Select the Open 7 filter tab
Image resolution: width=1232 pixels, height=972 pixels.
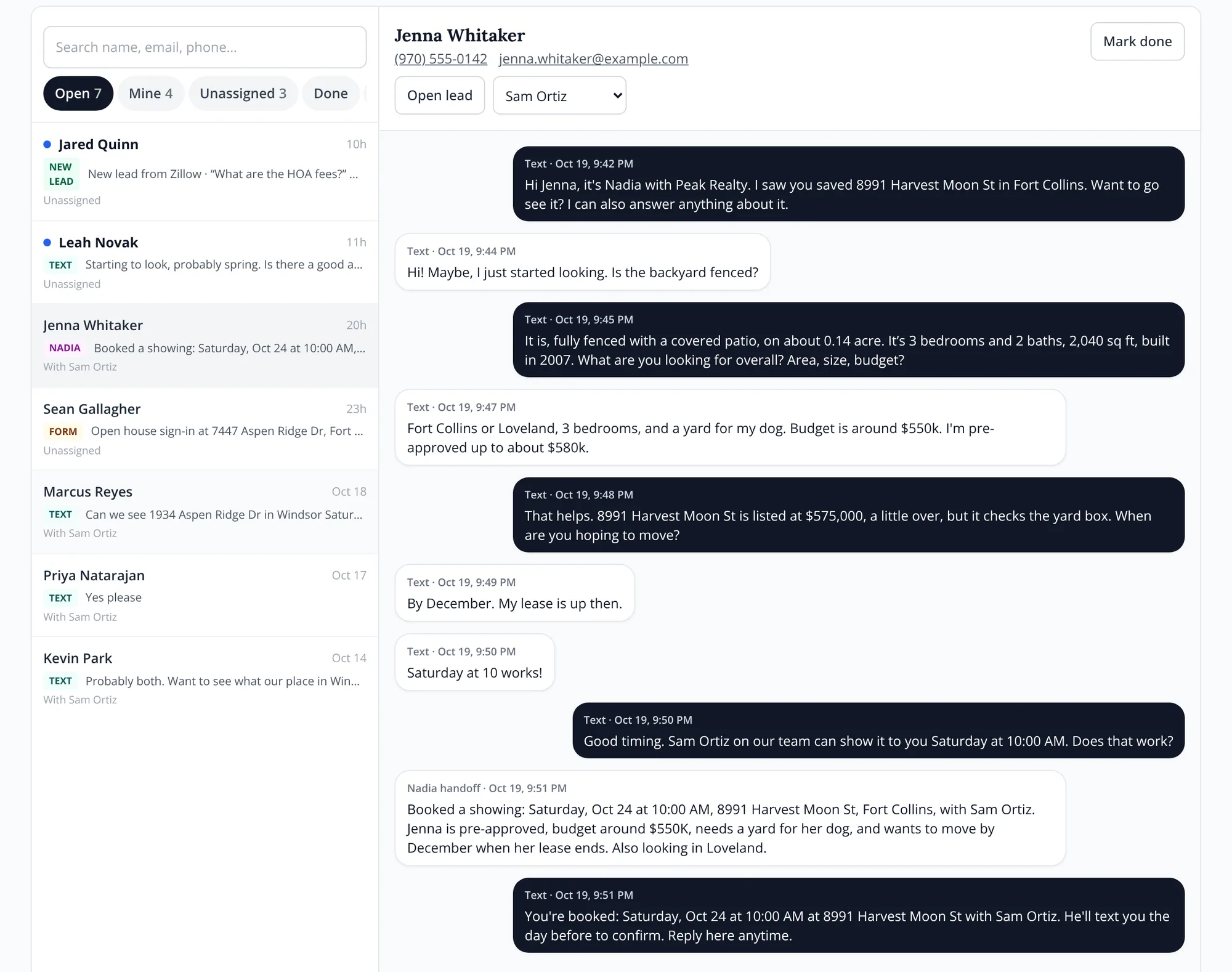(x=78, y=94)
